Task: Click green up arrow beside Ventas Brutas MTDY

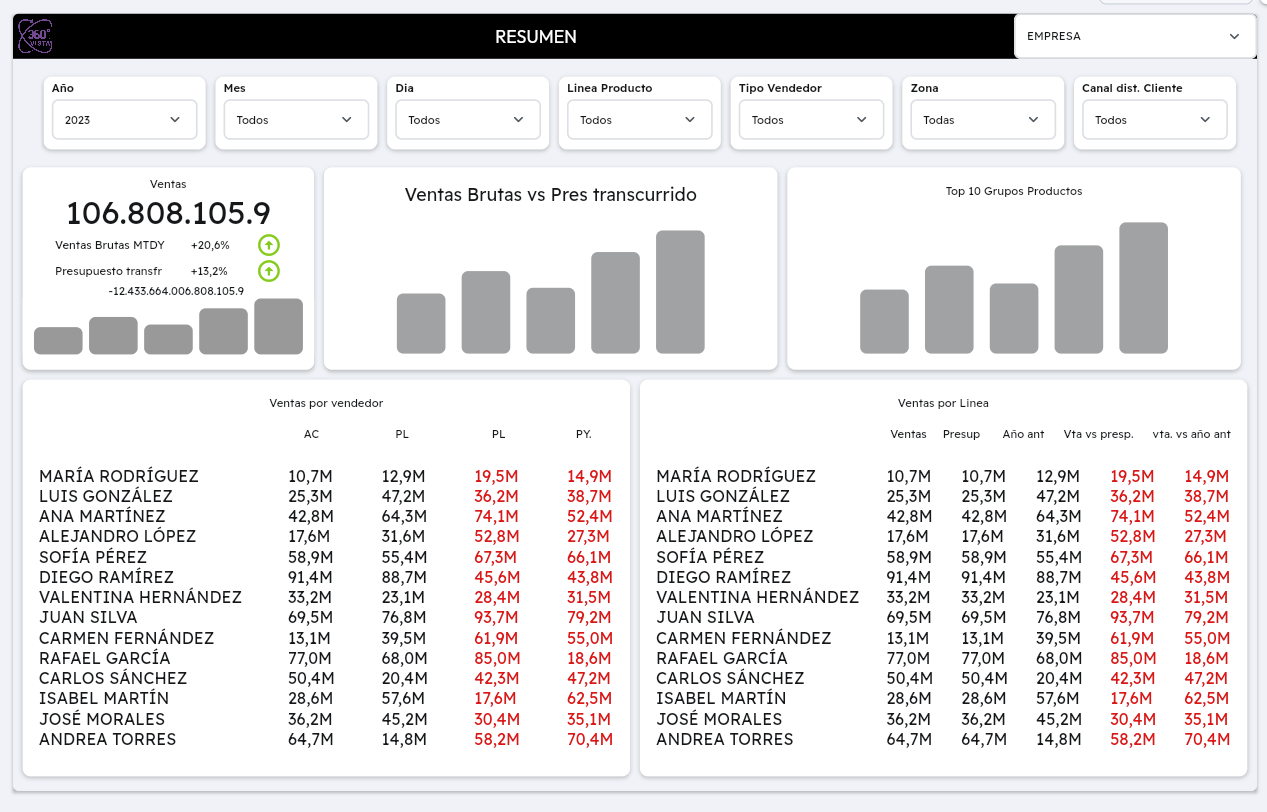Action: (268, 245)
